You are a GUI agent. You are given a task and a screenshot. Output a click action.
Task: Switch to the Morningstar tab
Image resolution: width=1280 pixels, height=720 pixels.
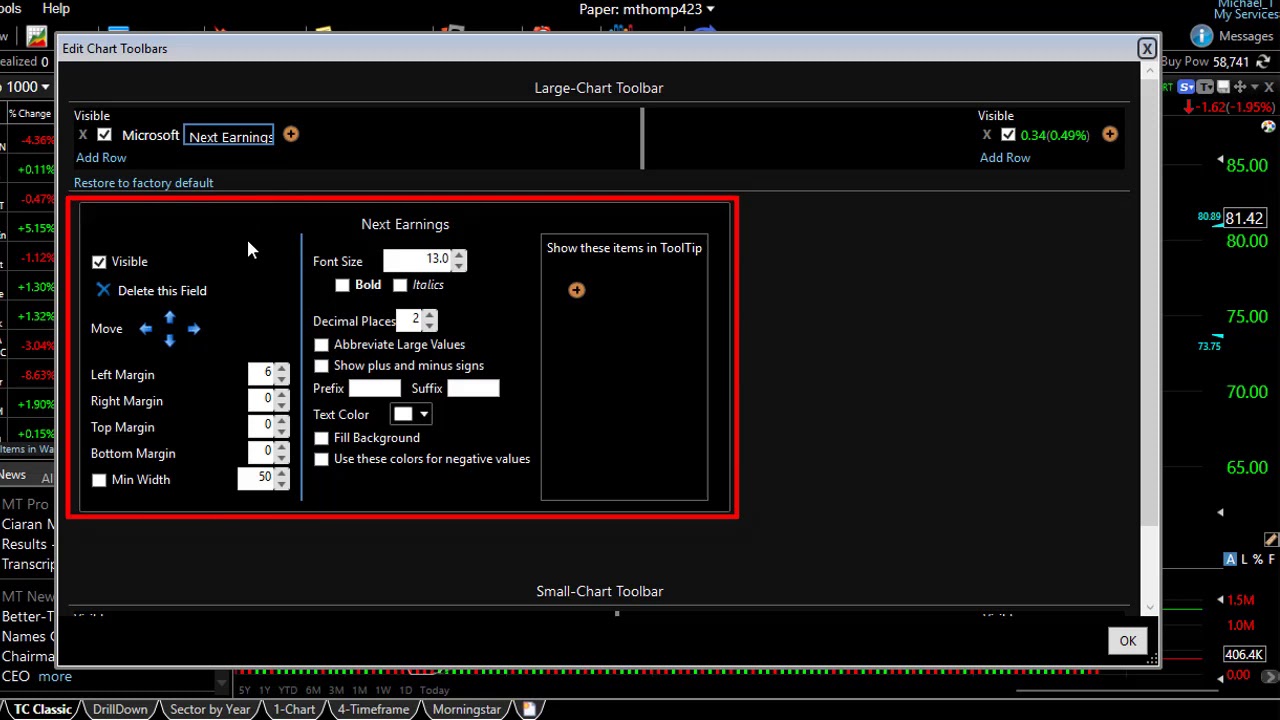(467, 709)
